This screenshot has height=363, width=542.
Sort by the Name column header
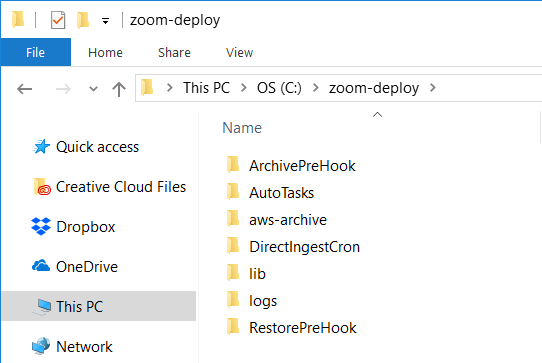pyautogui.click(x=242, y=128)
